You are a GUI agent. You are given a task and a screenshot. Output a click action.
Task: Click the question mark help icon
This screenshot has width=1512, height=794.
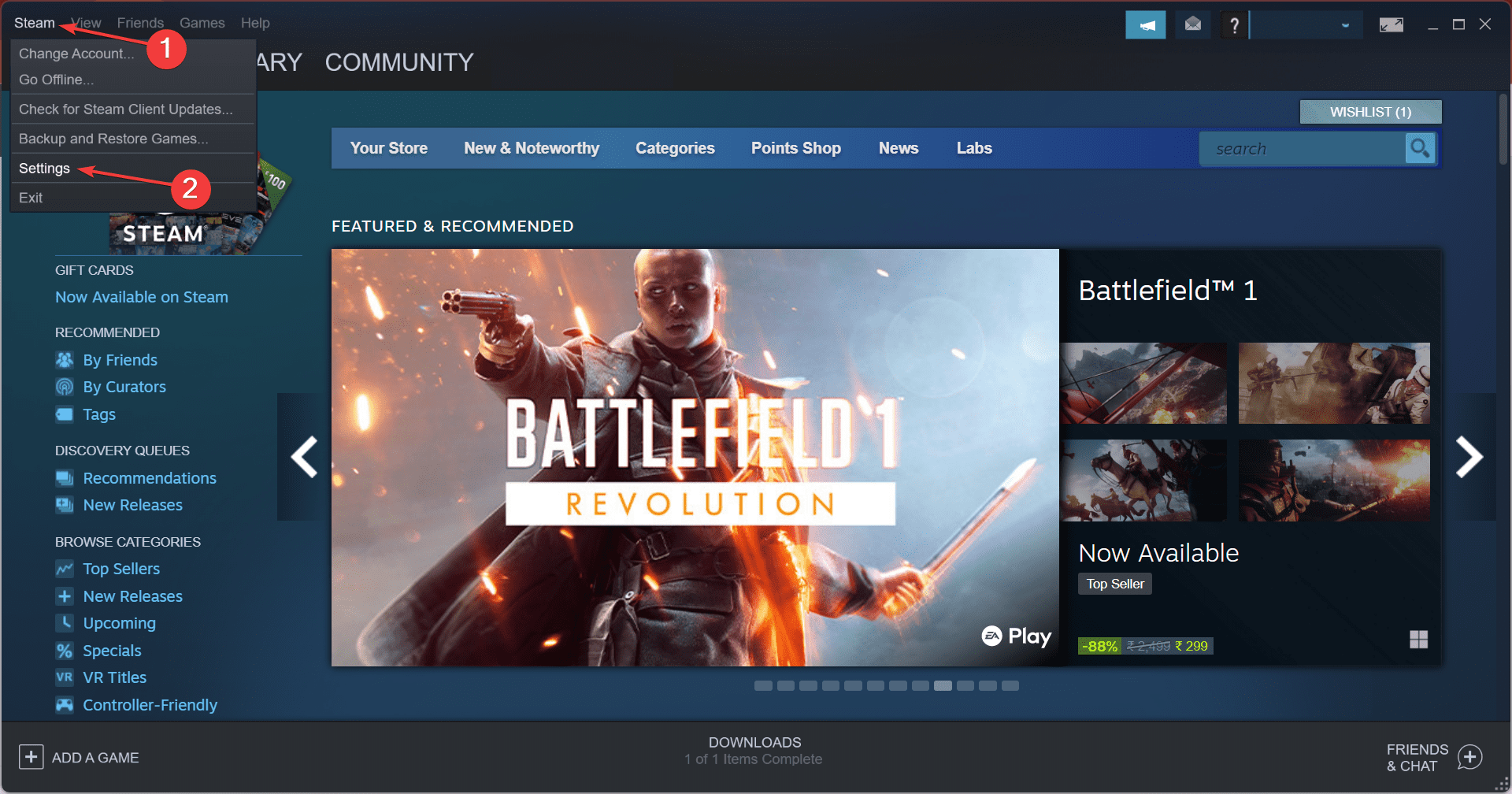click(x=1234, y=25)
